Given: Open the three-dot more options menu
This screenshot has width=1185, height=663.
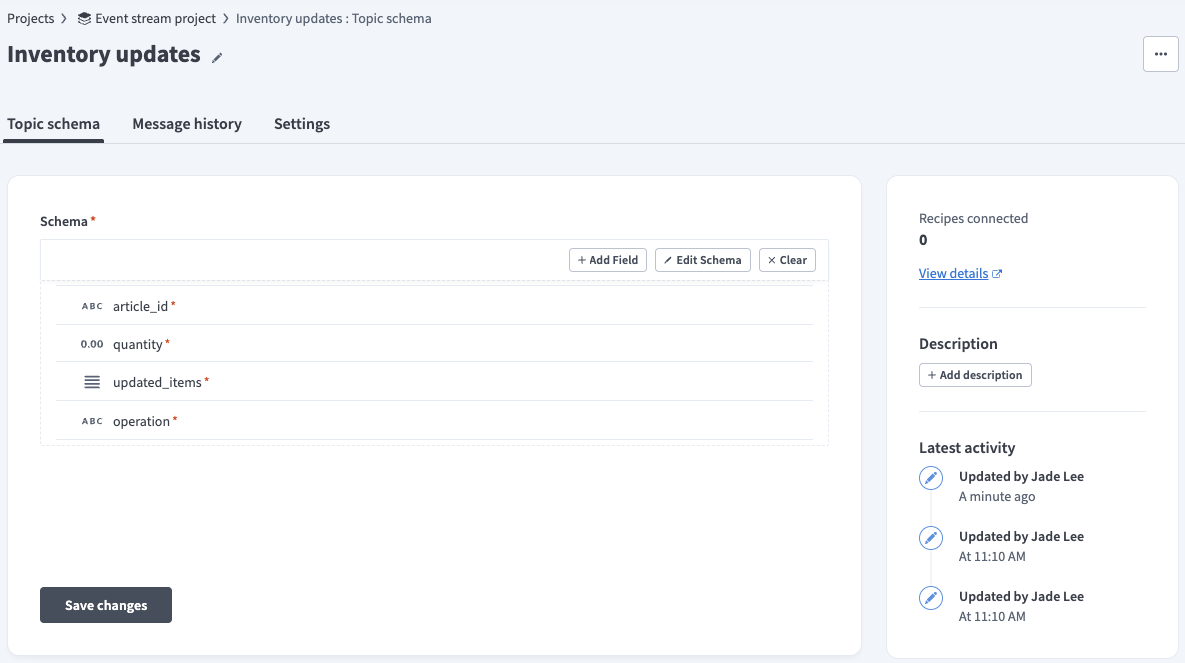Looking at the screenshot, I should tap(1160, 54).
